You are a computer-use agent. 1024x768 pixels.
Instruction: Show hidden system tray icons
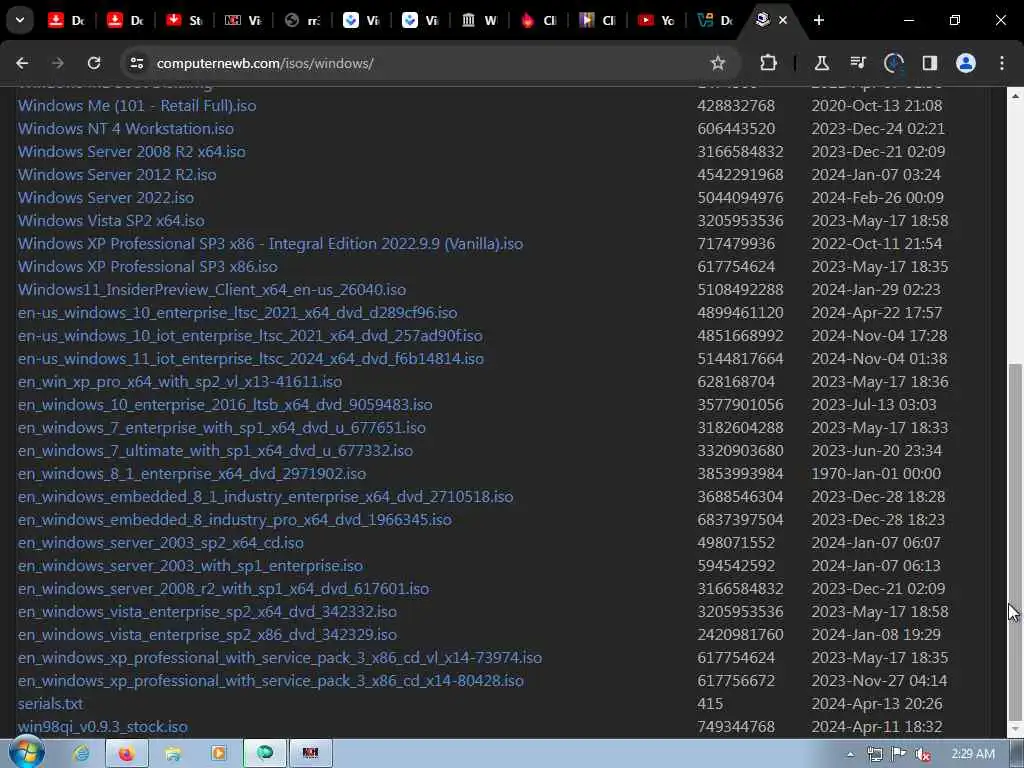pos(850,754)
